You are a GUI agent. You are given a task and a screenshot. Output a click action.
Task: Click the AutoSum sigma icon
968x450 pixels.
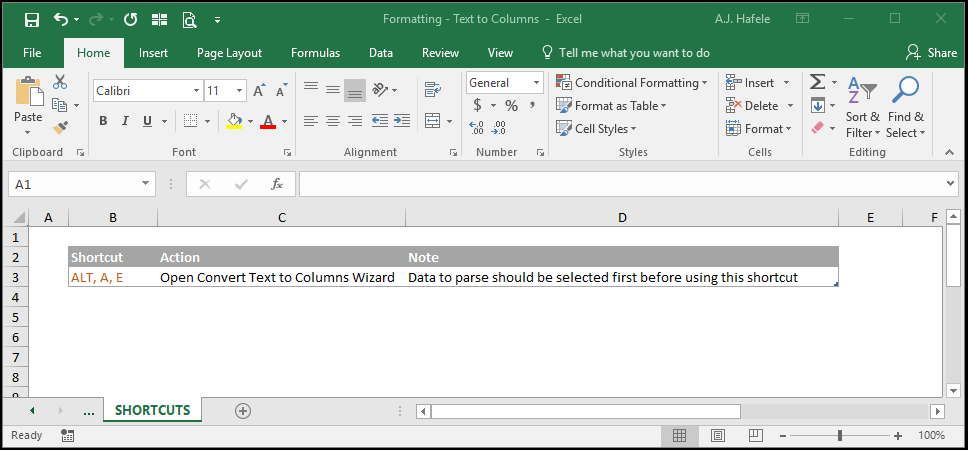(817, 82)
